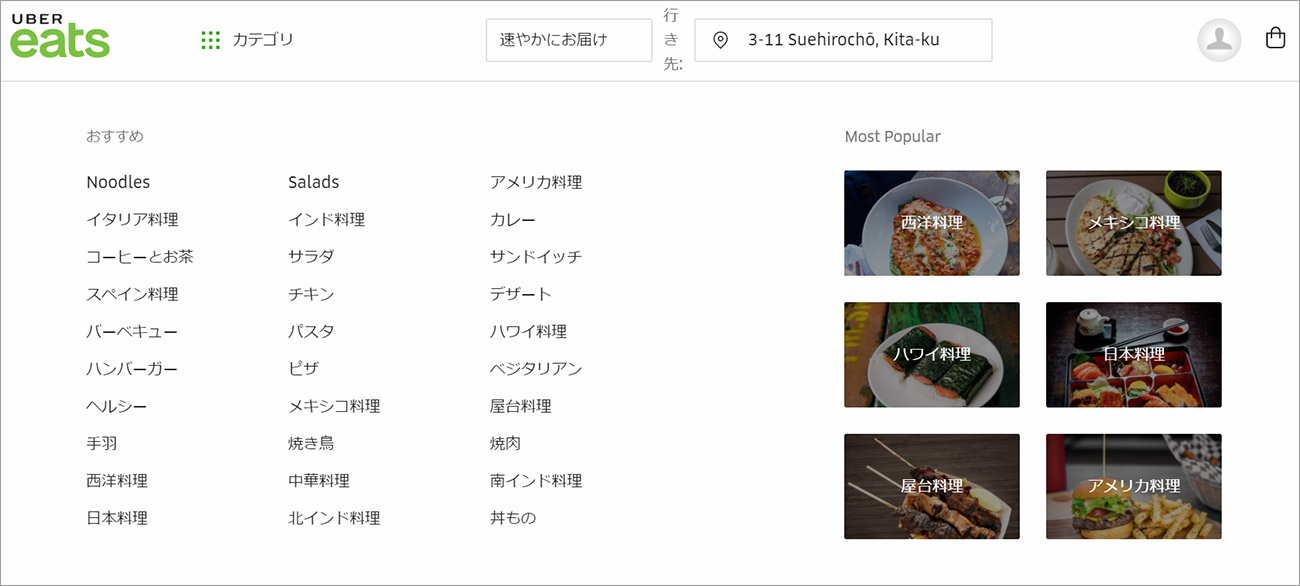Choose インド料理 category
This screenshot has height=586, width=1300.
click(x=326, y=219)
